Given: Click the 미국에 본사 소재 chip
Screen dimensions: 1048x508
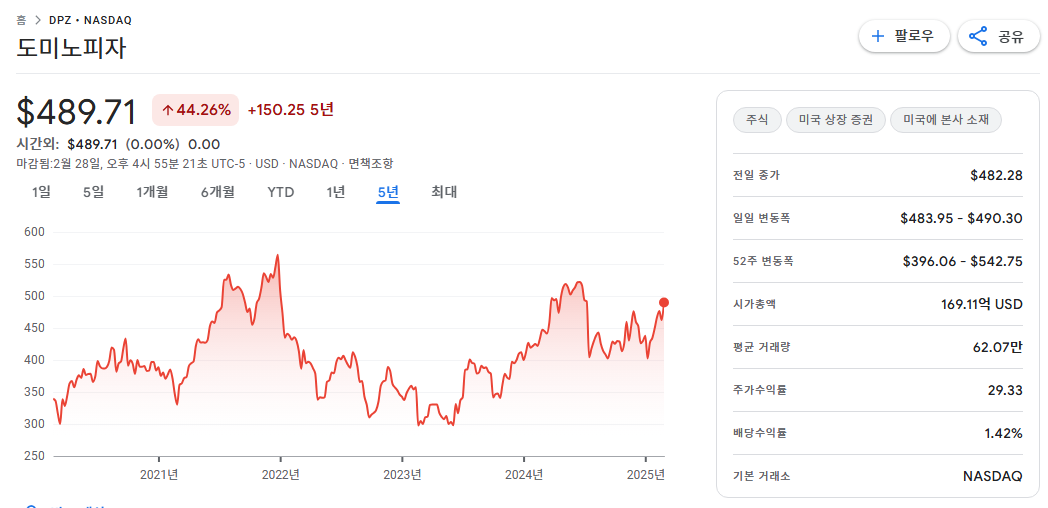Looking at the screenshot, I should click(x=946, y=121).
